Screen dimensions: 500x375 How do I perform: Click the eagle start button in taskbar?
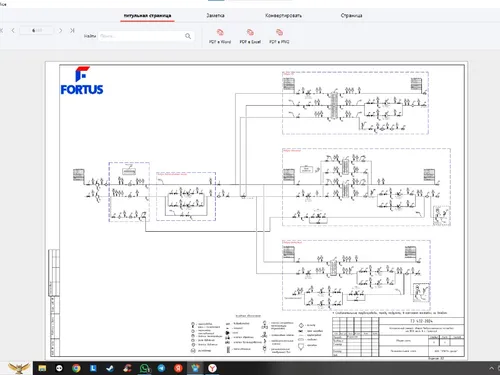(19, 368)
